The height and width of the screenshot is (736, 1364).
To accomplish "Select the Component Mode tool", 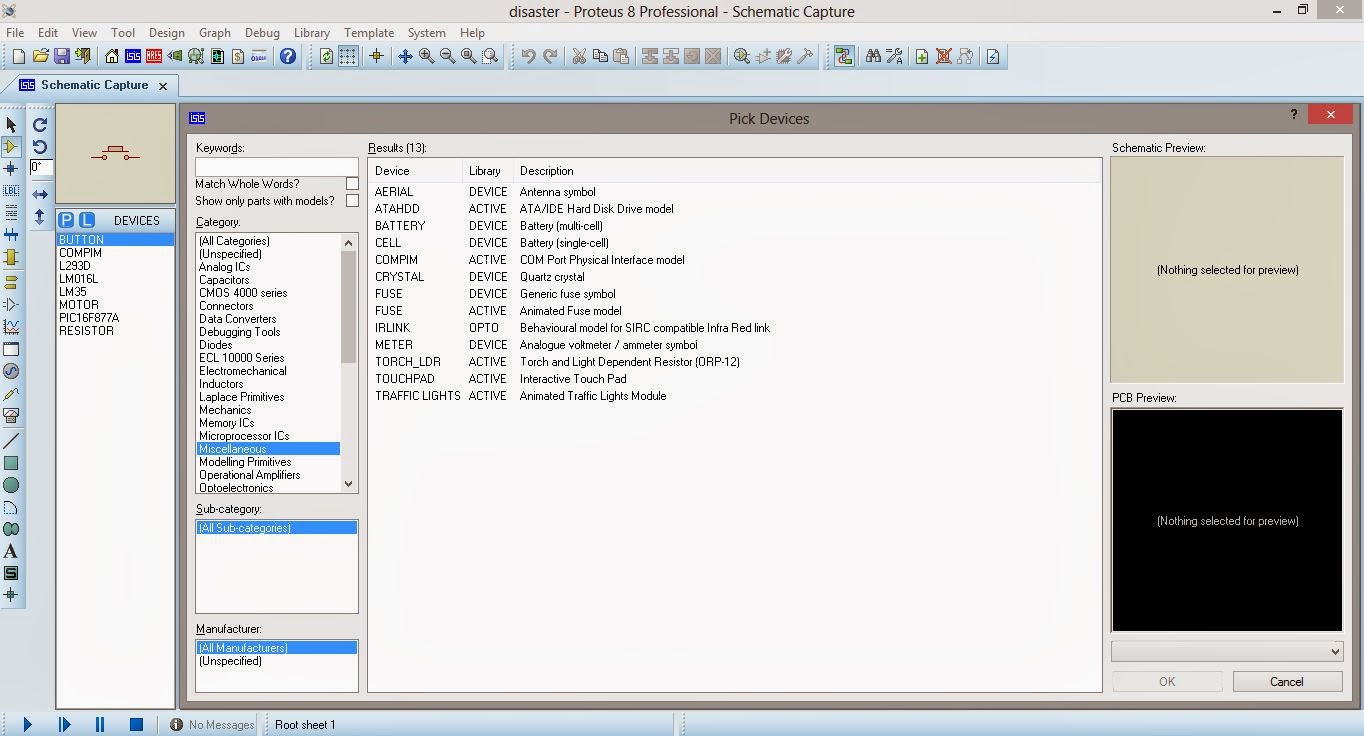I will pos(11,147).
